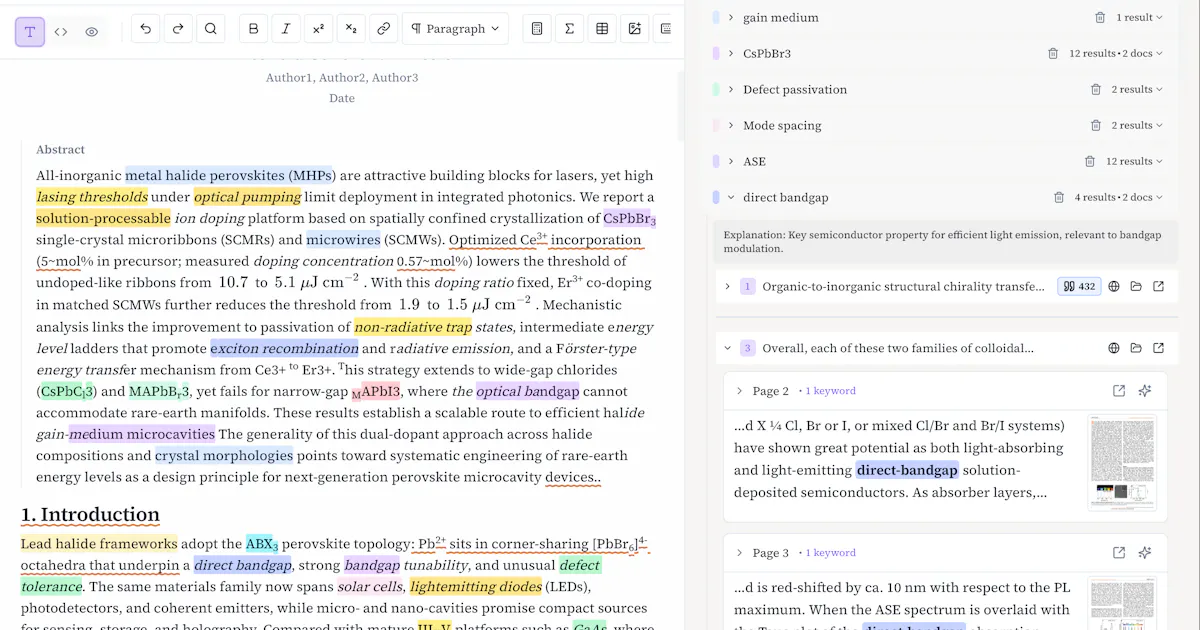Open the Page 3 document thumbnail

point(1122,604)
